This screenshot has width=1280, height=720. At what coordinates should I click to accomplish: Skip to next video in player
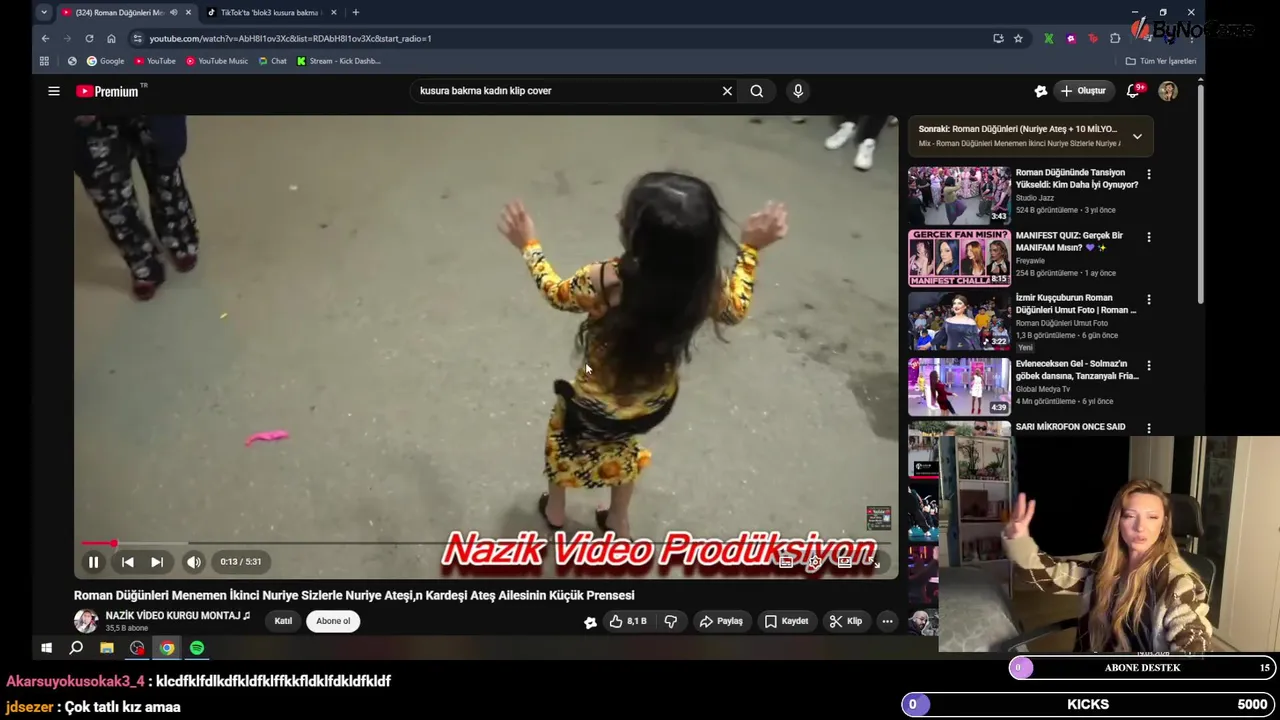click(x=157, y=562)
